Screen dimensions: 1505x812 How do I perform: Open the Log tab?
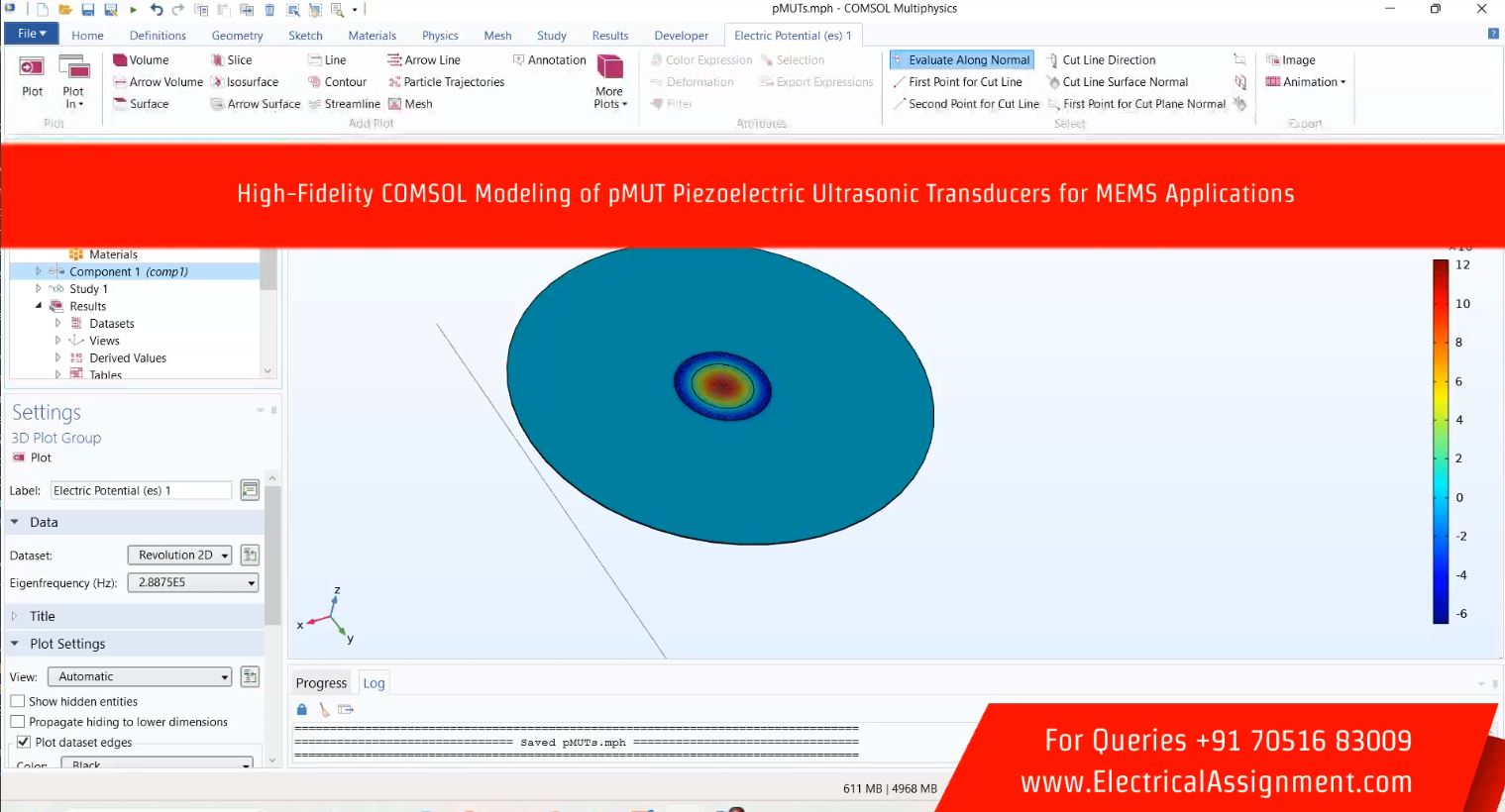[374, 683]
